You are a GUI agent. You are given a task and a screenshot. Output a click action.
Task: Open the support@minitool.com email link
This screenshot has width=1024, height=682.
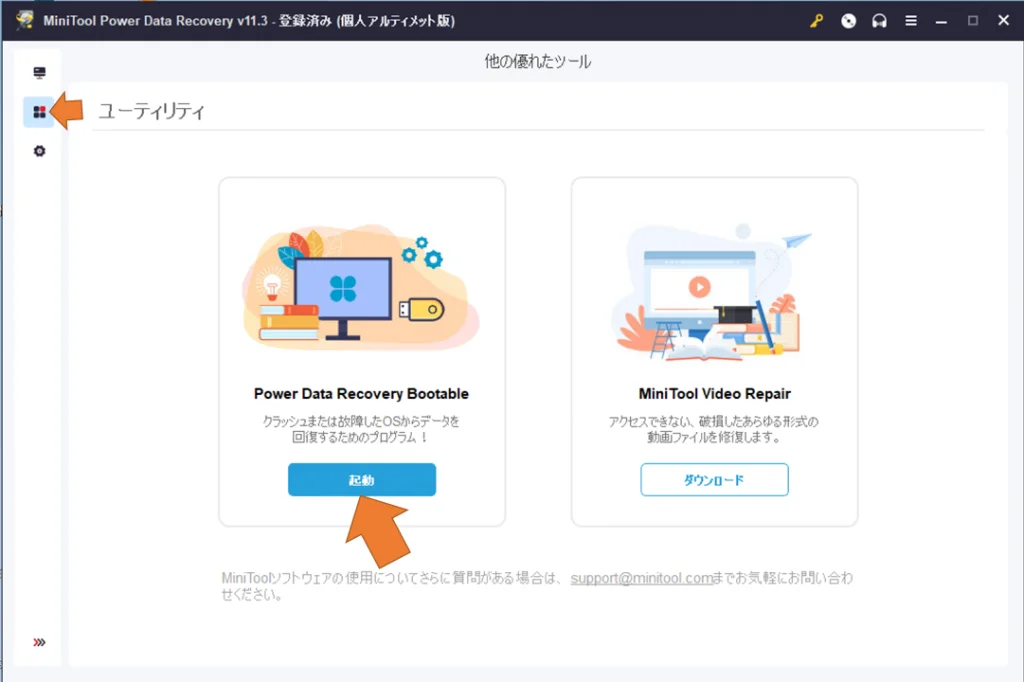[x=641, y=578]
